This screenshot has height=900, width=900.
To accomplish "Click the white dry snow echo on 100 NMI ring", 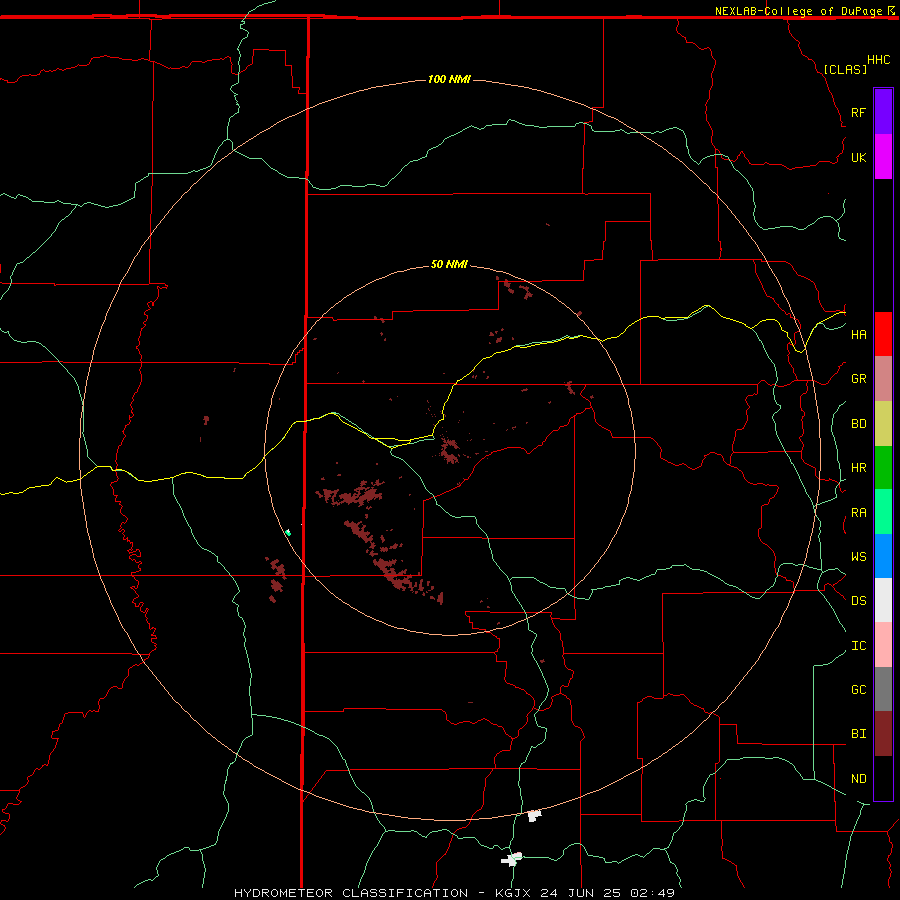I will click(x=534, y=815).
